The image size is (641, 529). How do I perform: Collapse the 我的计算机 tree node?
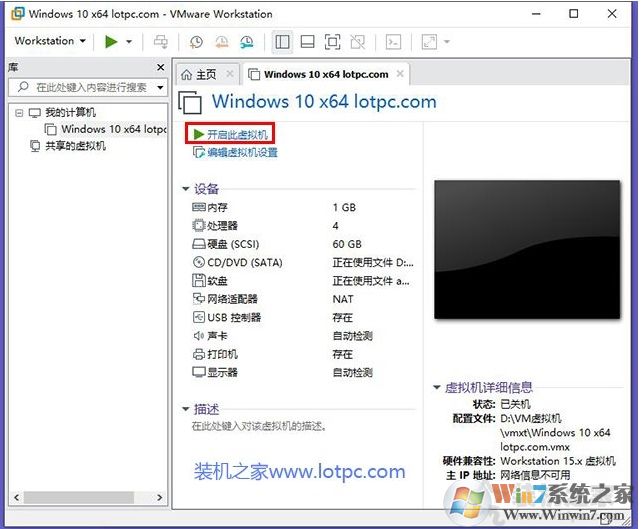pyautogui.click(x=19, y=113)
